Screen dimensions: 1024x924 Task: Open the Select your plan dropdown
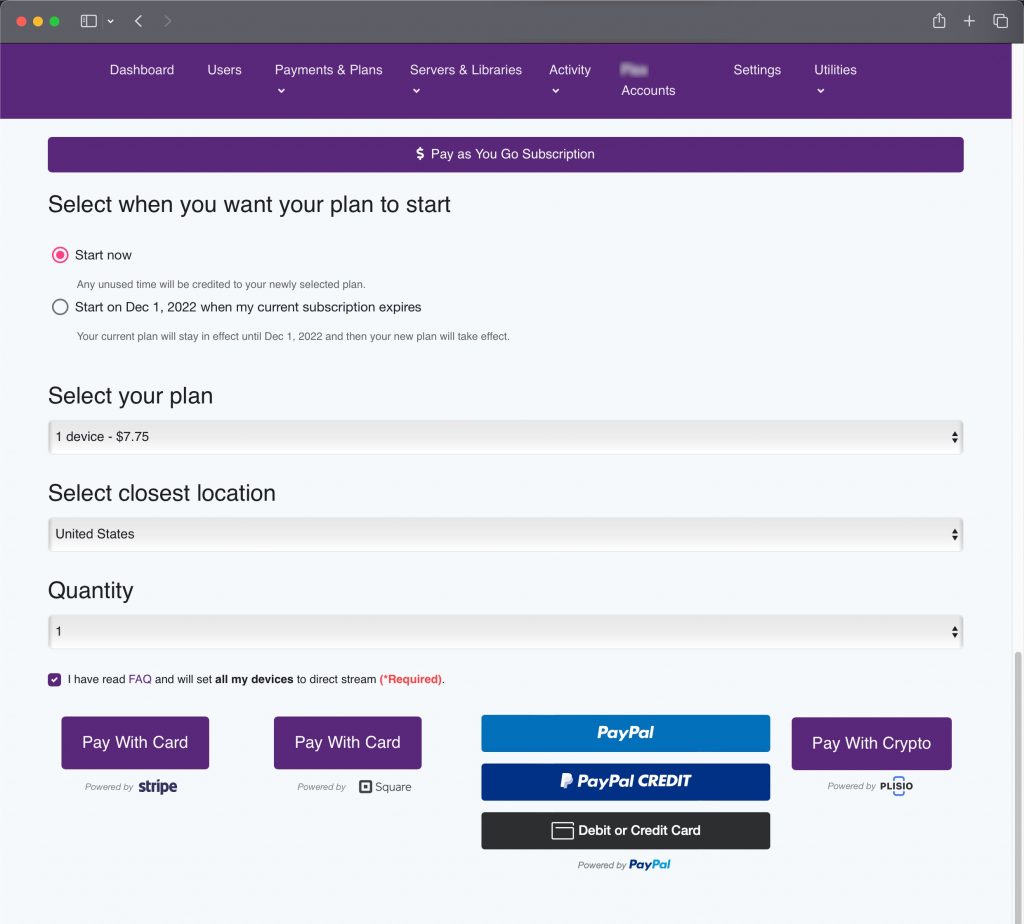505,437
